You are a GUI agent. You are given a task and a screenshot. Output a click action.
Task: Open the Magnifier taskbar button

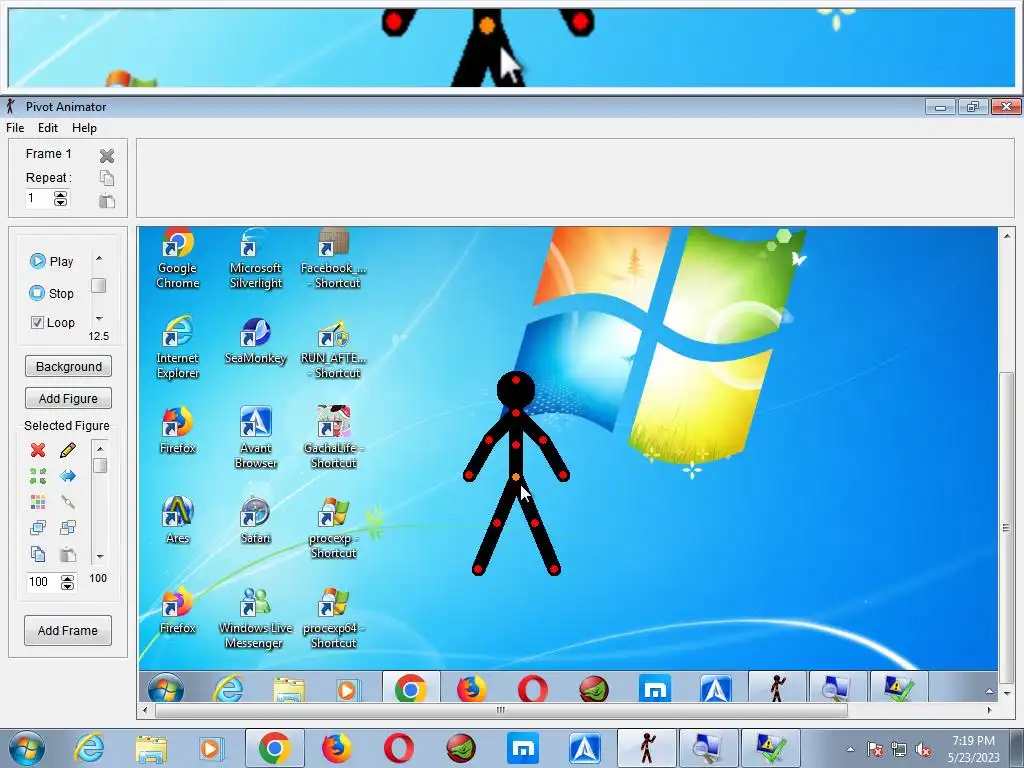click(x=708, y=748)
